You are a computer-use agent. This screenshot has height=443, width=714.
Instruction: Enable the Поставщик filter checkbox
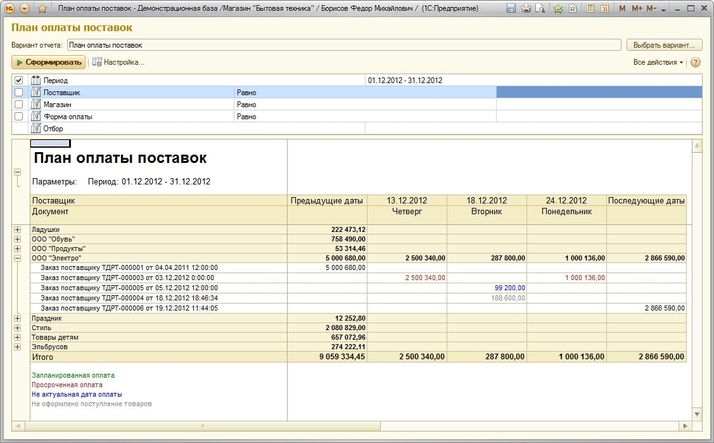(x=19, y=92)
